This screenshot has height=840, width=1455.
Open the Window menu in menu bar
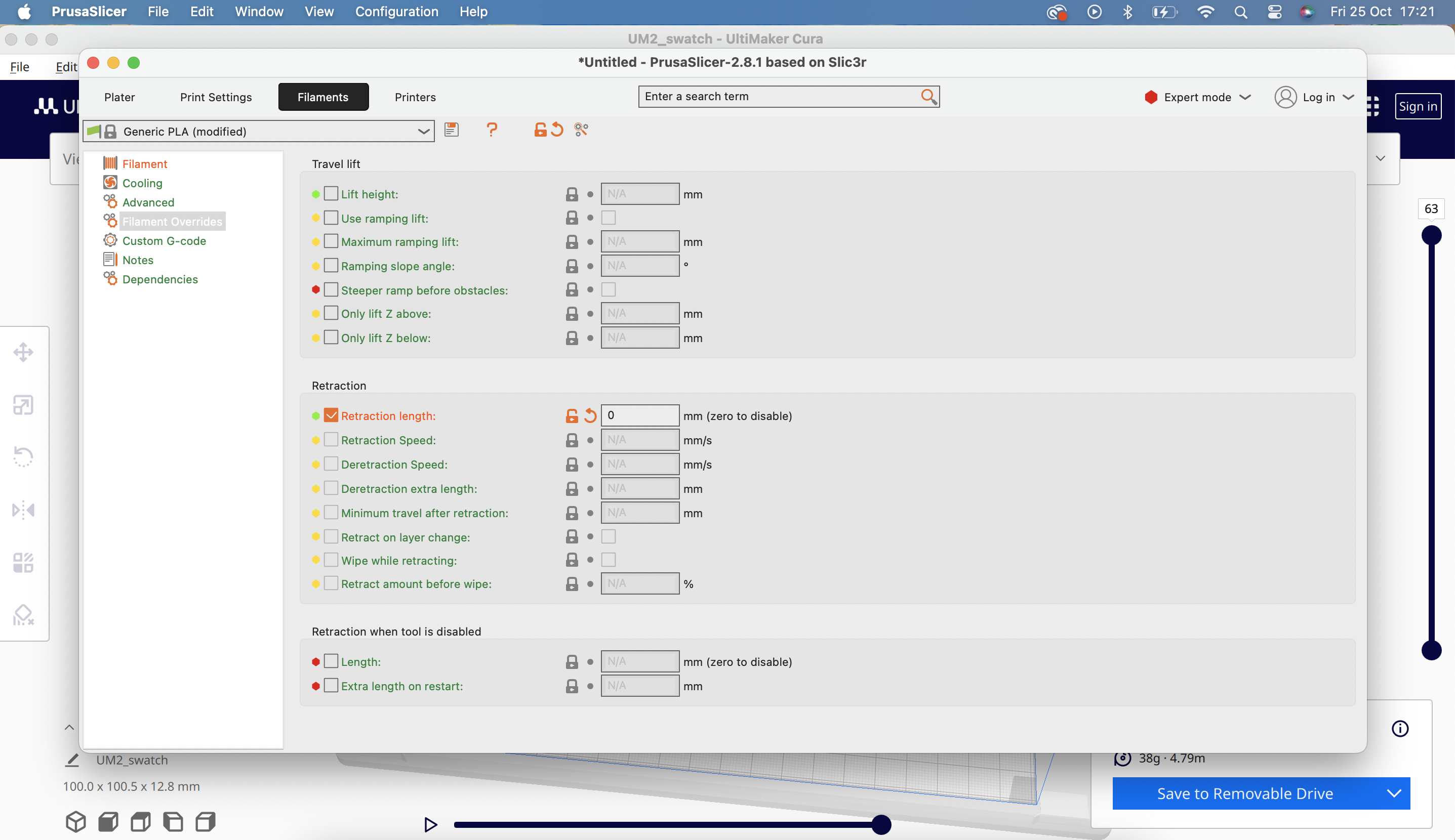click(259, 12)
